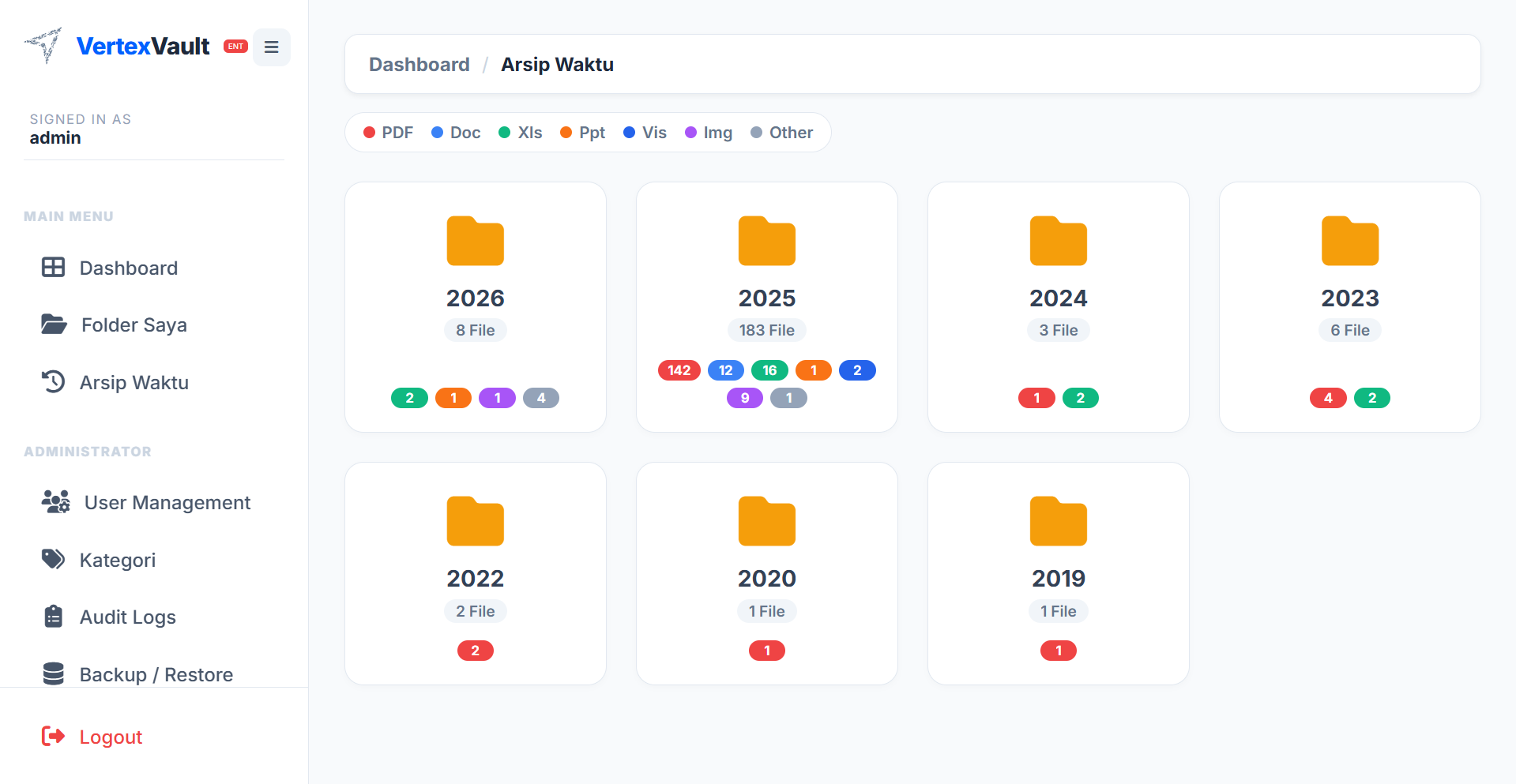Click the 8 File count badge
The height and width of the screenshot is (784, 1516).
click(x=476, y=330)
